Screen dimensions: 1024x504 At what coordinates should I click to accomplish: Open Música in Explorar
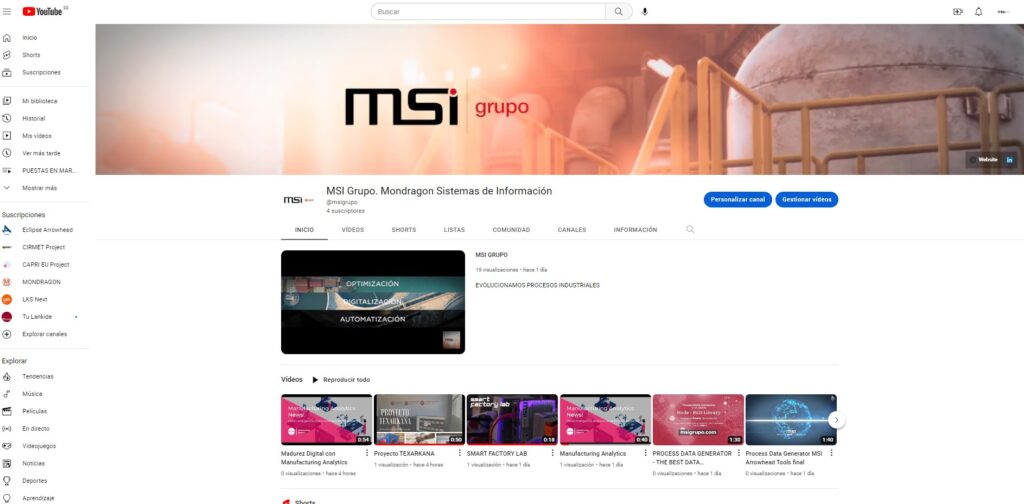tap(32, 394)
